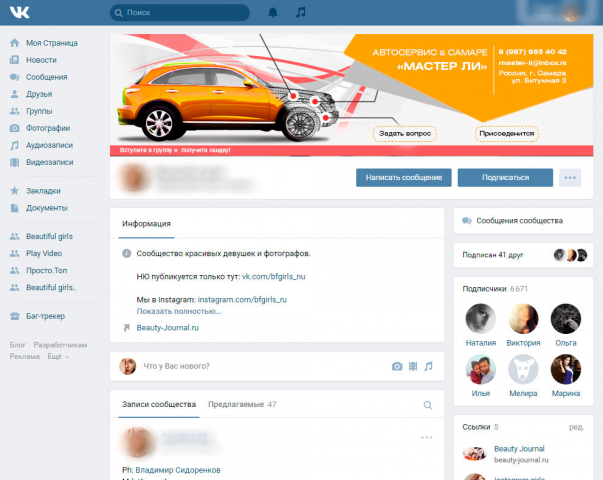
Task: Open Владимир Сидоренков photographer link
Action: (x=178, y=470)
